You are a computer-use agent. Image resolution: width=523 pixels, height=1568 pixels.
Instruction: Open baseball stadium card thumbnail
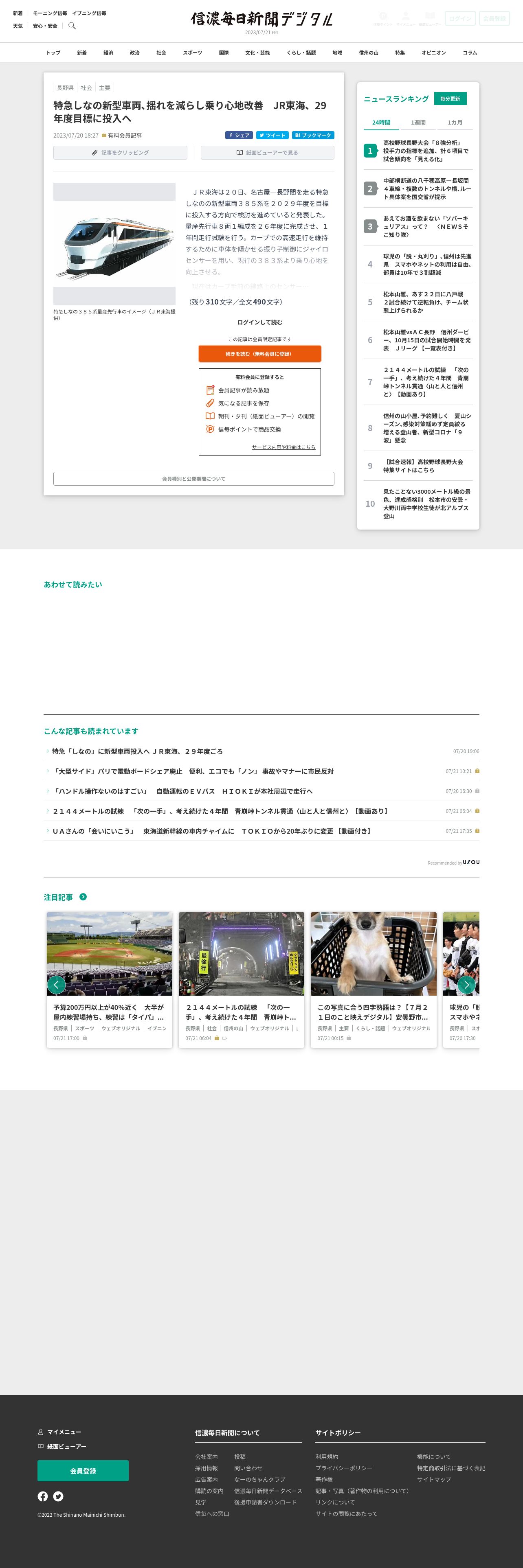[x=110, y=953]
